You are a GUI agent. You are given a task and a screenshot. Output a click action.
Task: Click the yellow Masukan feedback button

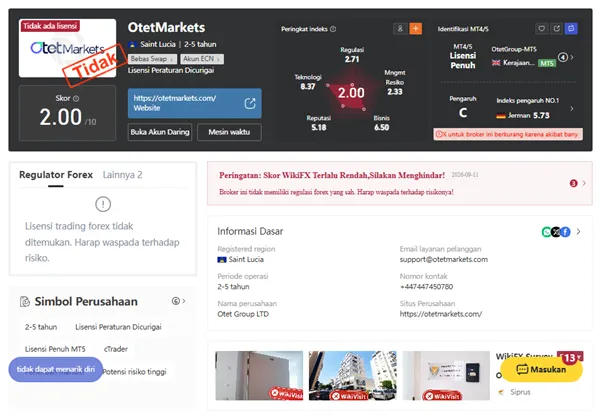coord(542,370)
